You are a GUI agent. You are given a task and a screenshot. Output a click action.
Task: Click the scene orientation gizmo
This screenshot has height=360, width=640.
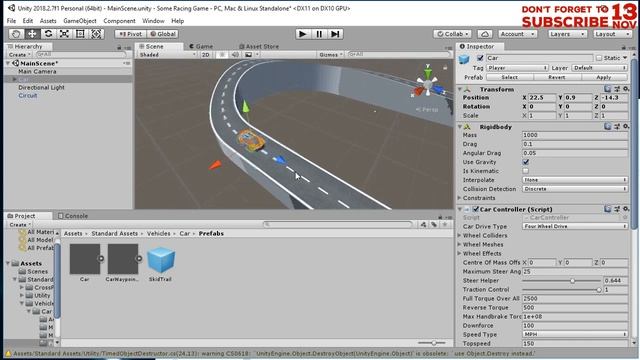(x=428, y=84)
